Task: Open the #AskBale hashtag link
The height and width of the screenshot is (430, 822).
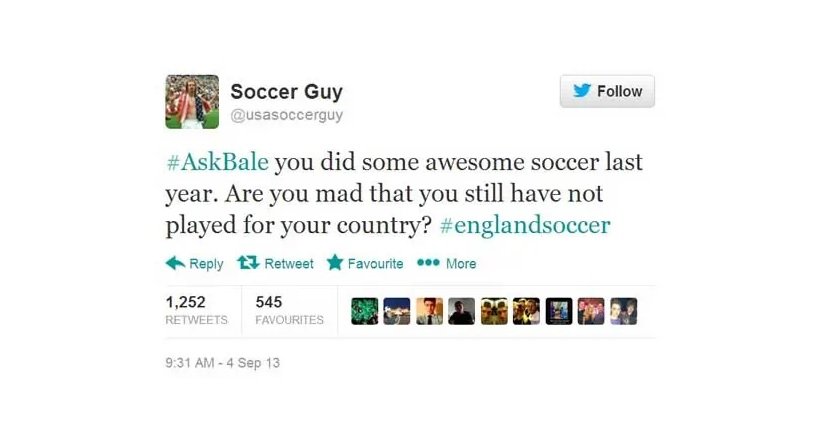Action: tap(218, 162)
